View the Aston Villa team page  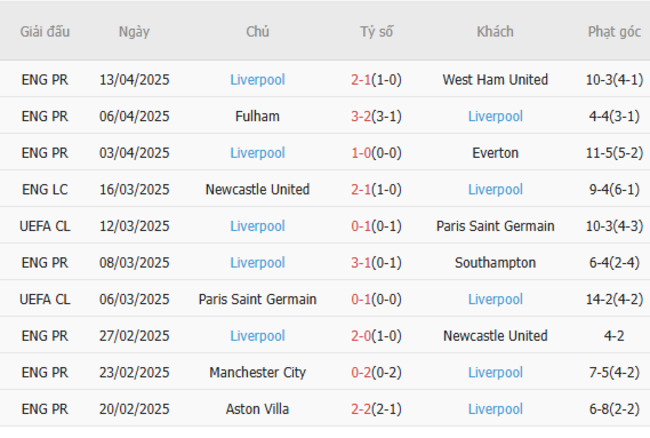click(x=257, y=409)
